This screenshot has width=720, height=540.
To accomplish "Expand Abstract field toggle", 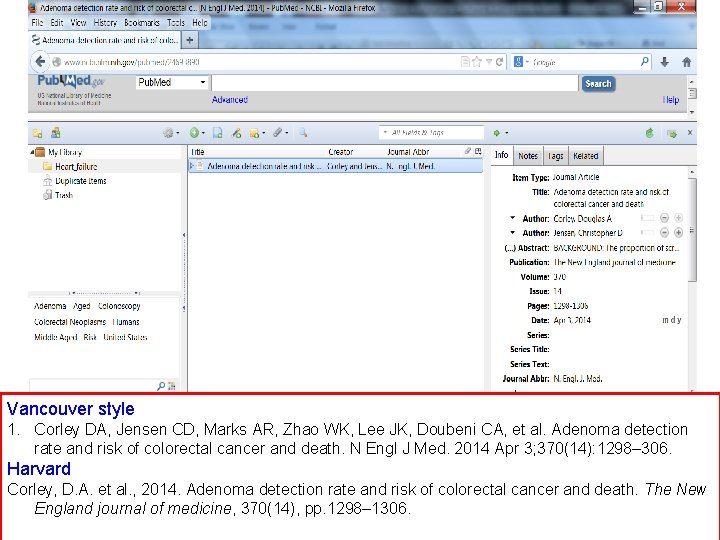I will 510,248.
